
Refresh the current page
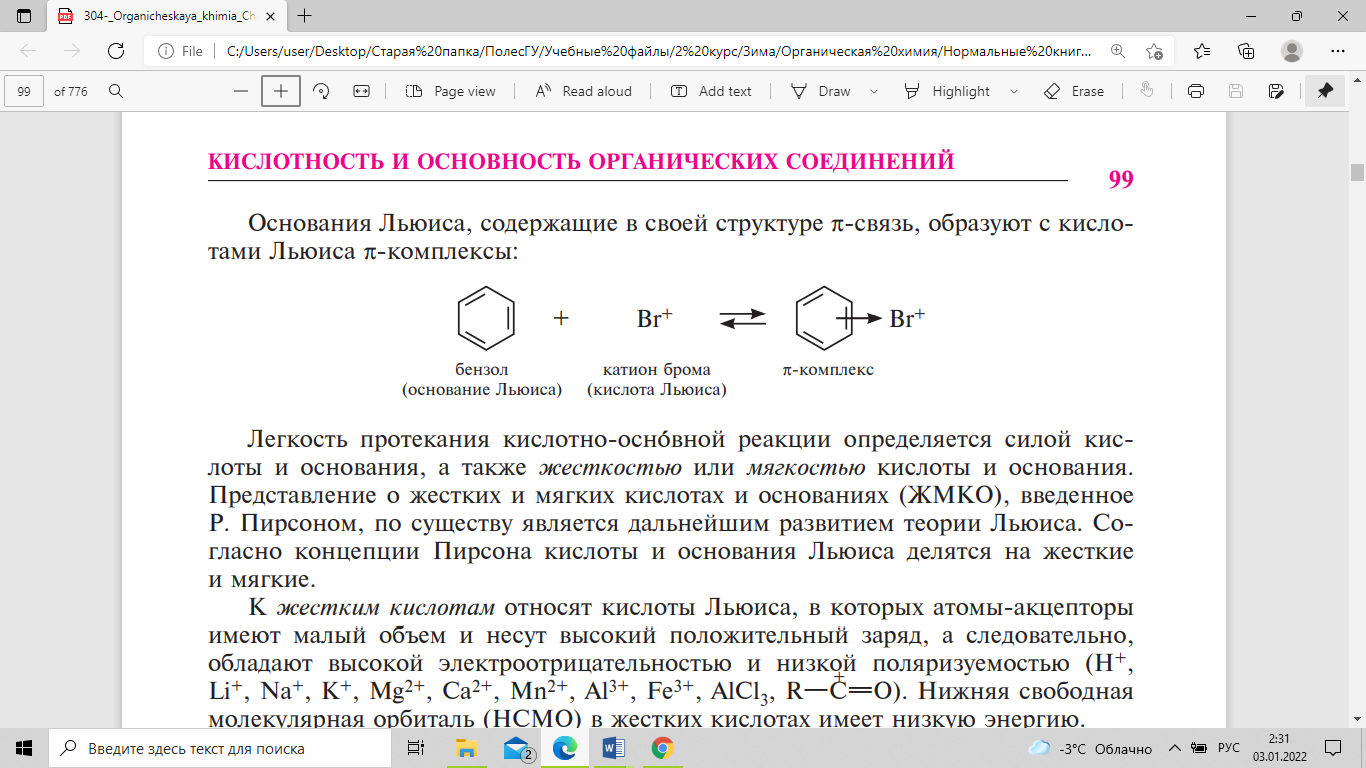(116, 51)
